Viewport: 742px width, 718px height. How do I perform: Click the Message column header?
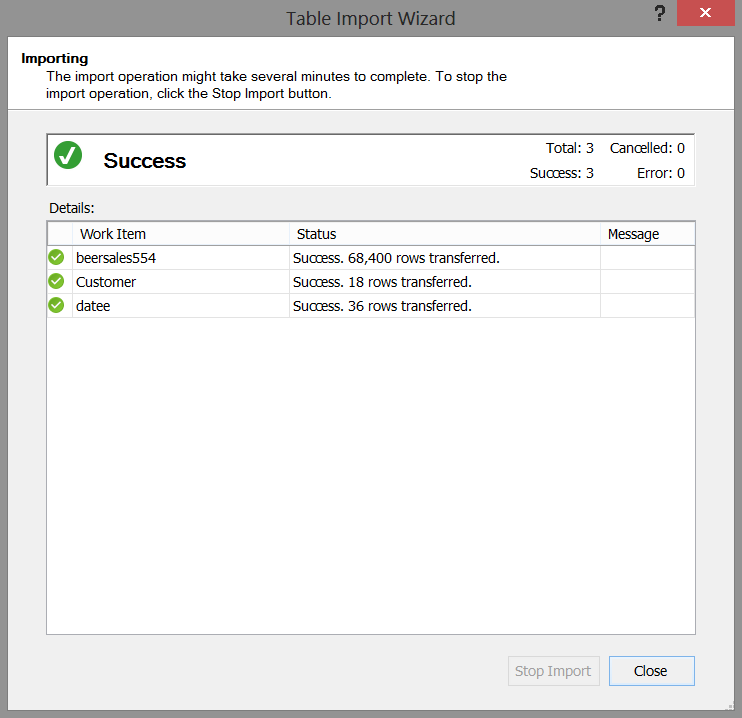[x=633, y=234]
